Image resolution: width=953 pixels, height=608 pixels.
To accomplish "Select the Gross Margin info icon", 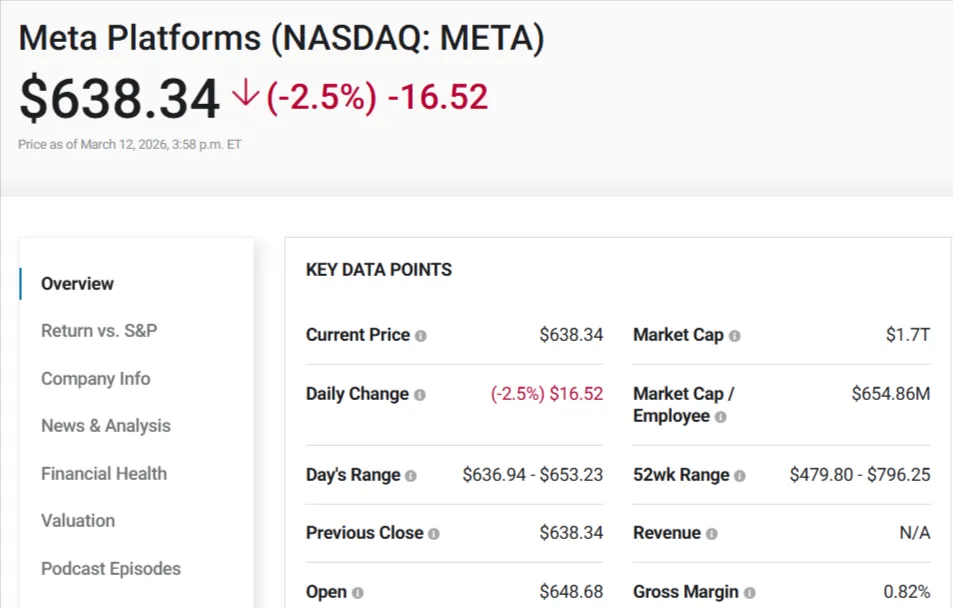I will point(750,592).
